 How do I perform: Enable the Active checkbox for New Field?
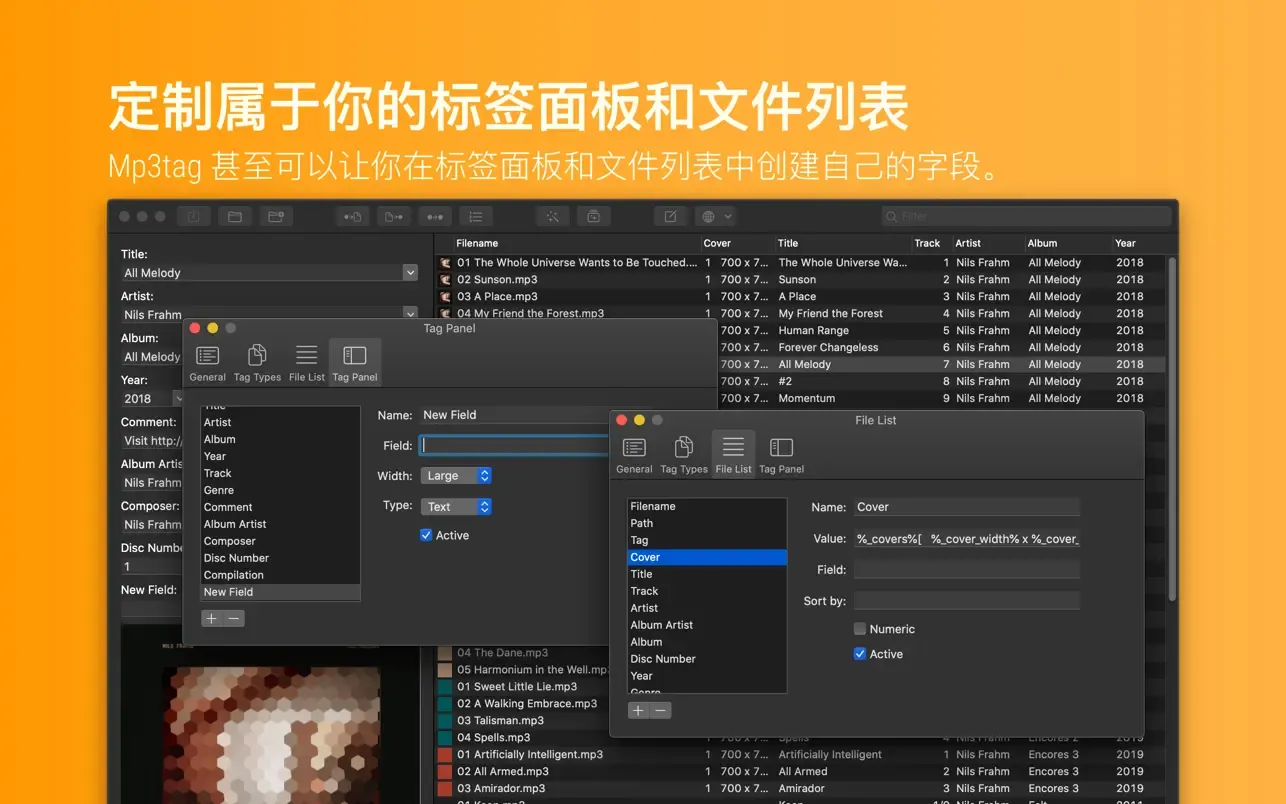426,535
